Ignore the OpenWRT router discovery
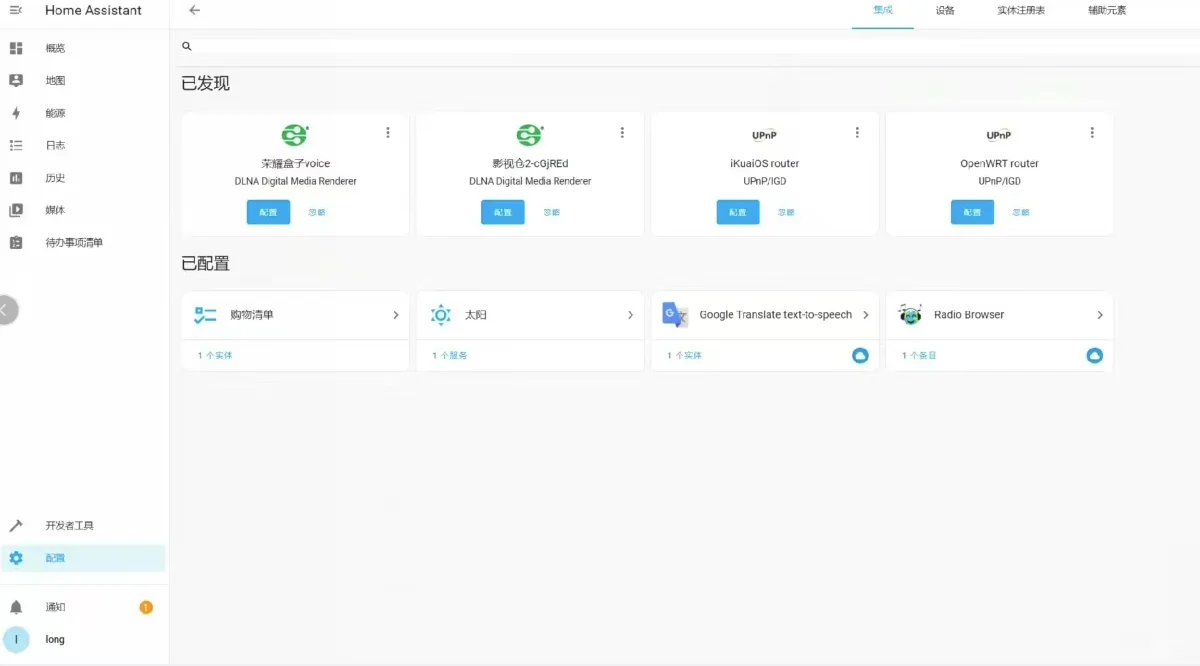The width and height of the screenshot is (1200, 666). 1021,212
